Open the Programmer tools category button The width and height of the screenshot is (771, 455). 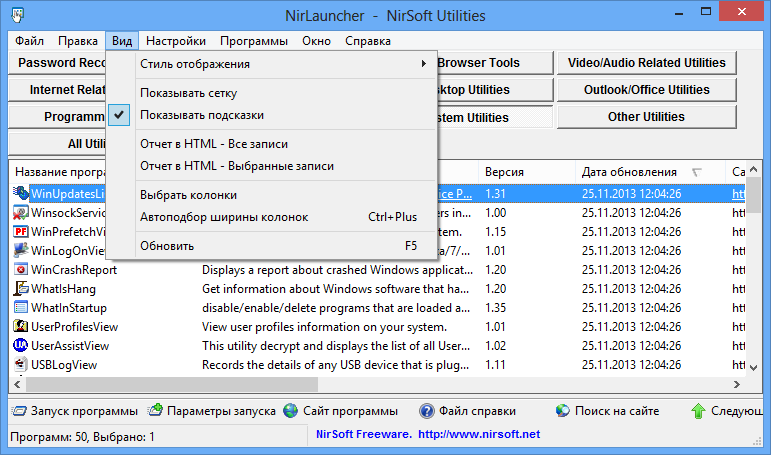click(x=58, y=117)
